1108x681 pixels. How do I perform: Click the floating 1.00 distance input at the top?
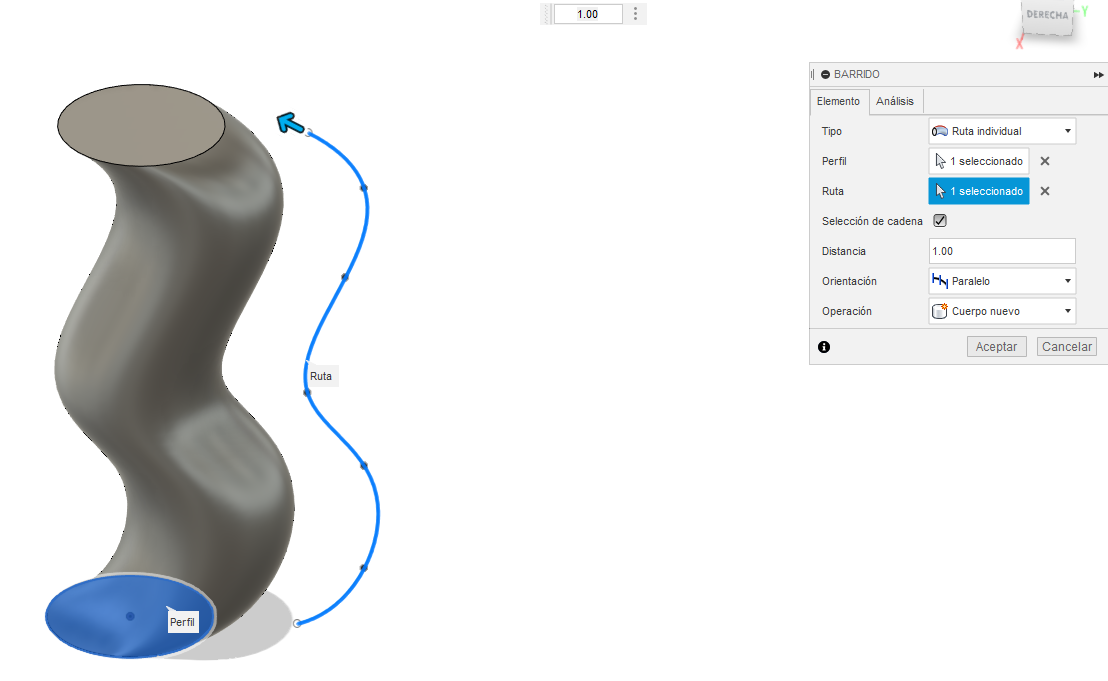click(x=588, y=14)
